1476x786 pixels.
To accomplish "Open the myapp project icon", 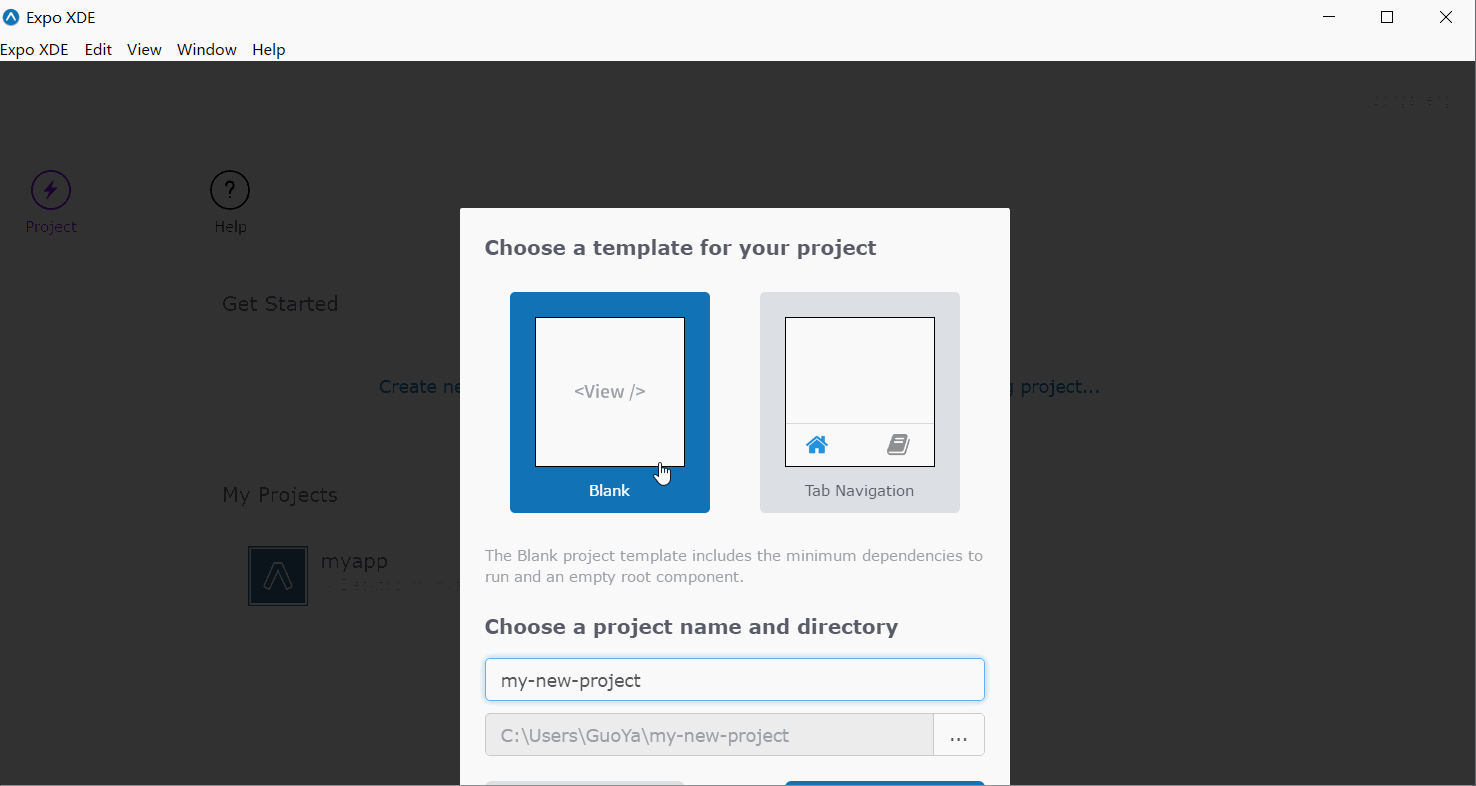I will (x=278, y=576).
